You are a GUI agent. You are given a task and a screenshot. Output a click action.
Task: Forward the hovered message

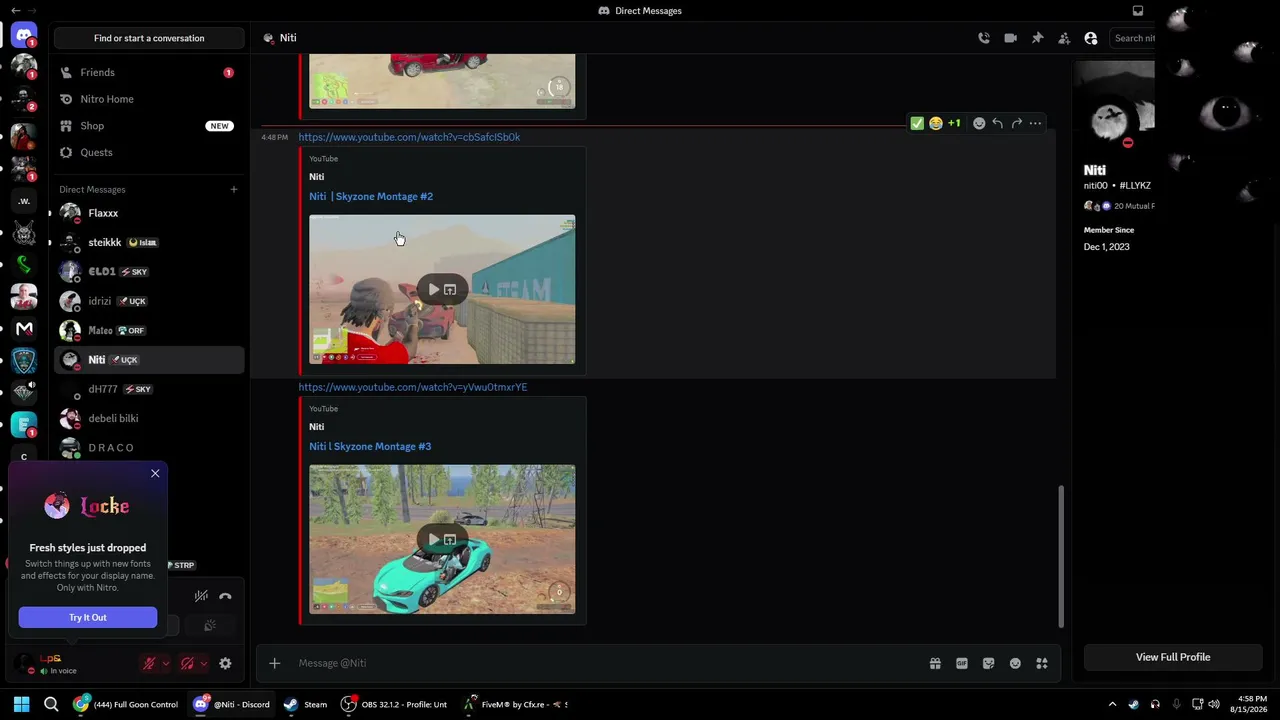1017,123
